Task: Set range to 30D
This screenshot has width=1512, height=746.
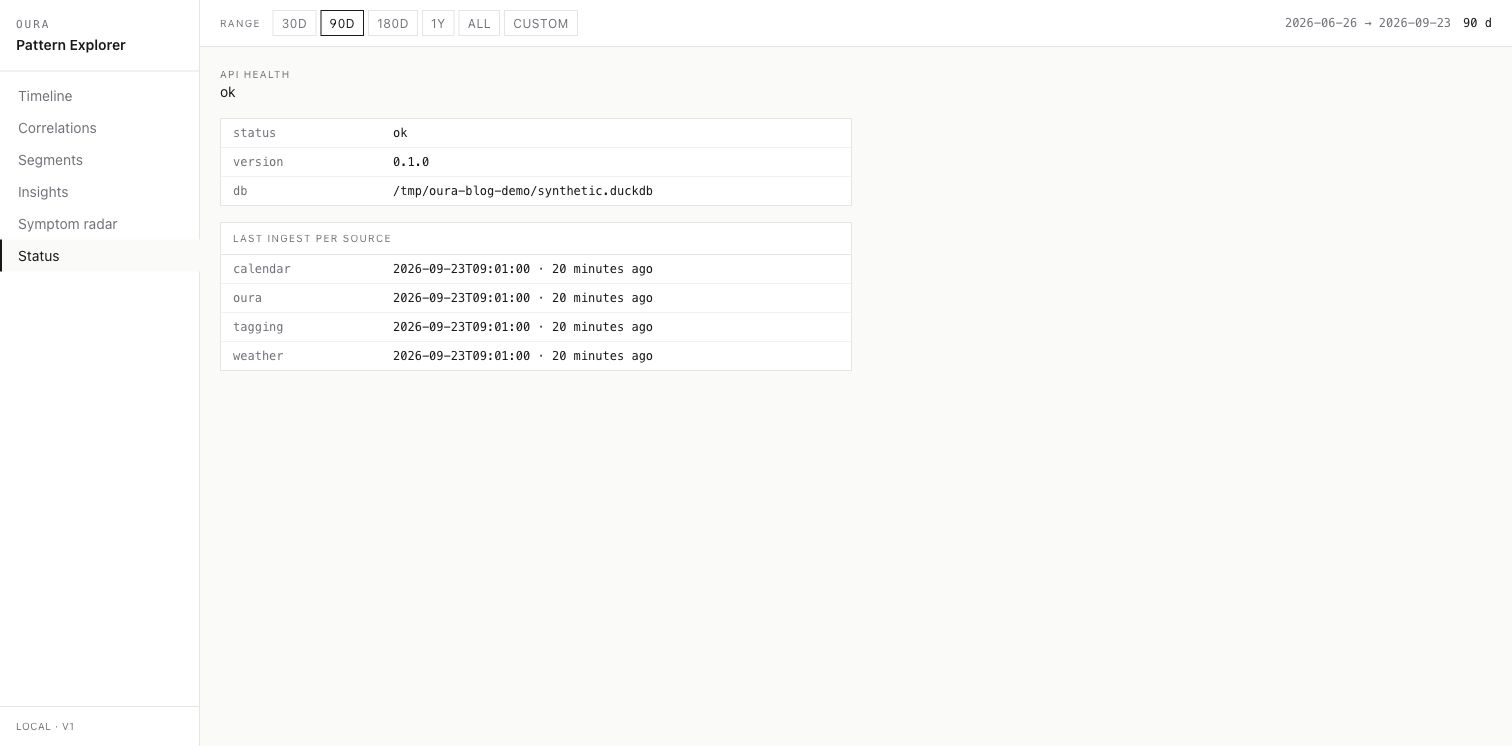Action: pyautogui.click(x=294, y=23)
